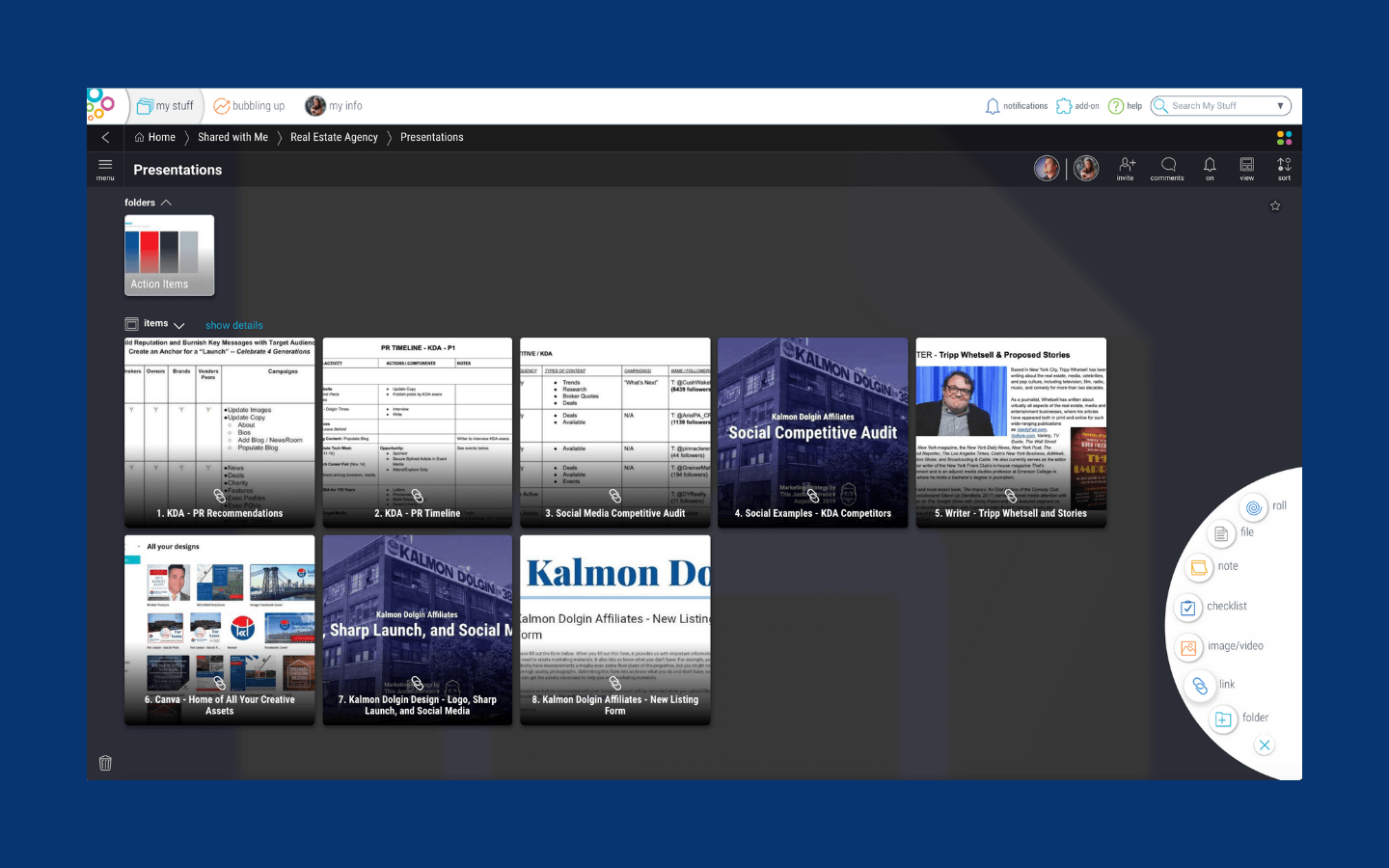Viewport: 1389px width, 868px height.
Task: Add a new link
Action: 1200,686
